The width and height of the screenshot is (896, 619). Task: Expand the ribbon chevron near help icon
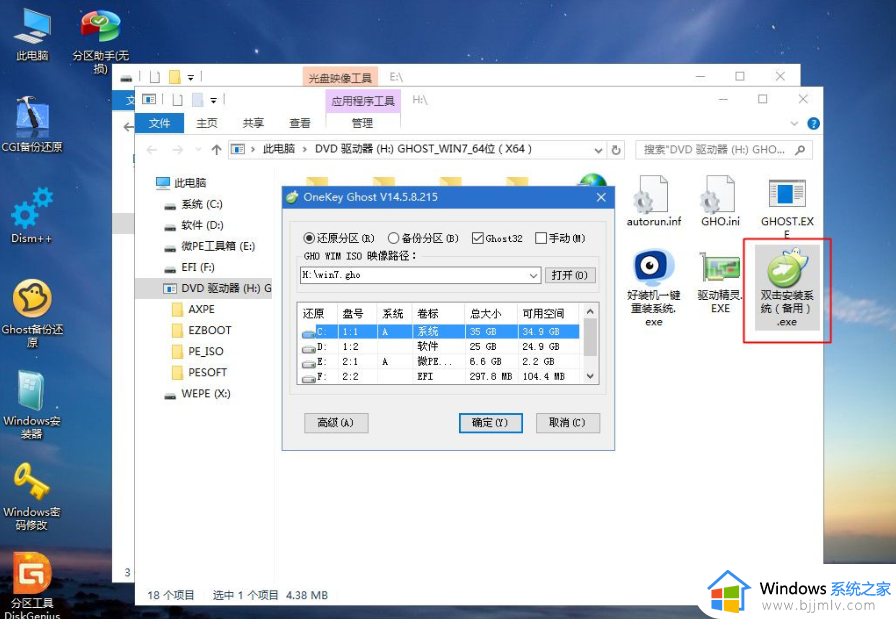point(794,123)
